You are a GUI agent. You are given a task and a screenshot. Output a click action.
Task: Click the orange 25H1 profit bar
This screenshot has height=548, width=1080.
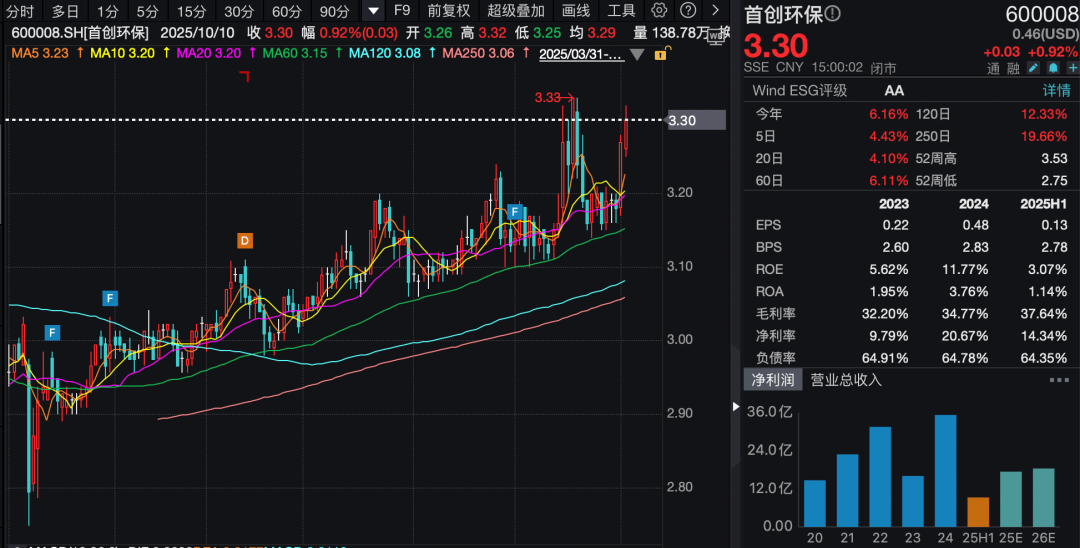(x=978, y=511)
